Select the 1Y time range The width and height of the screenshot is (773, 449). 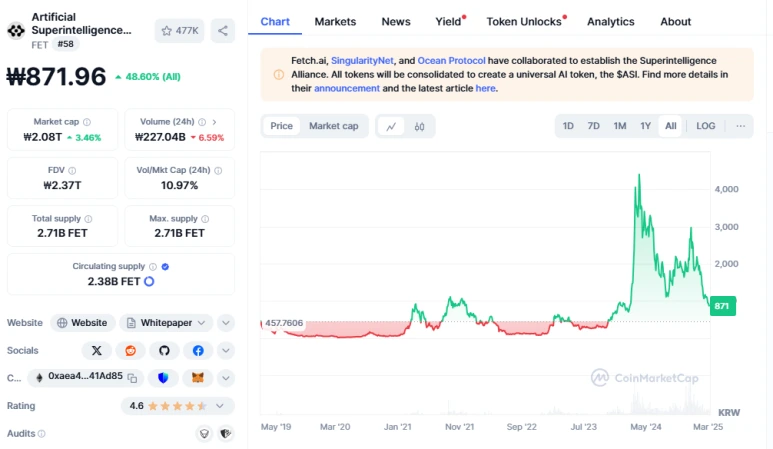click(646, 126)
